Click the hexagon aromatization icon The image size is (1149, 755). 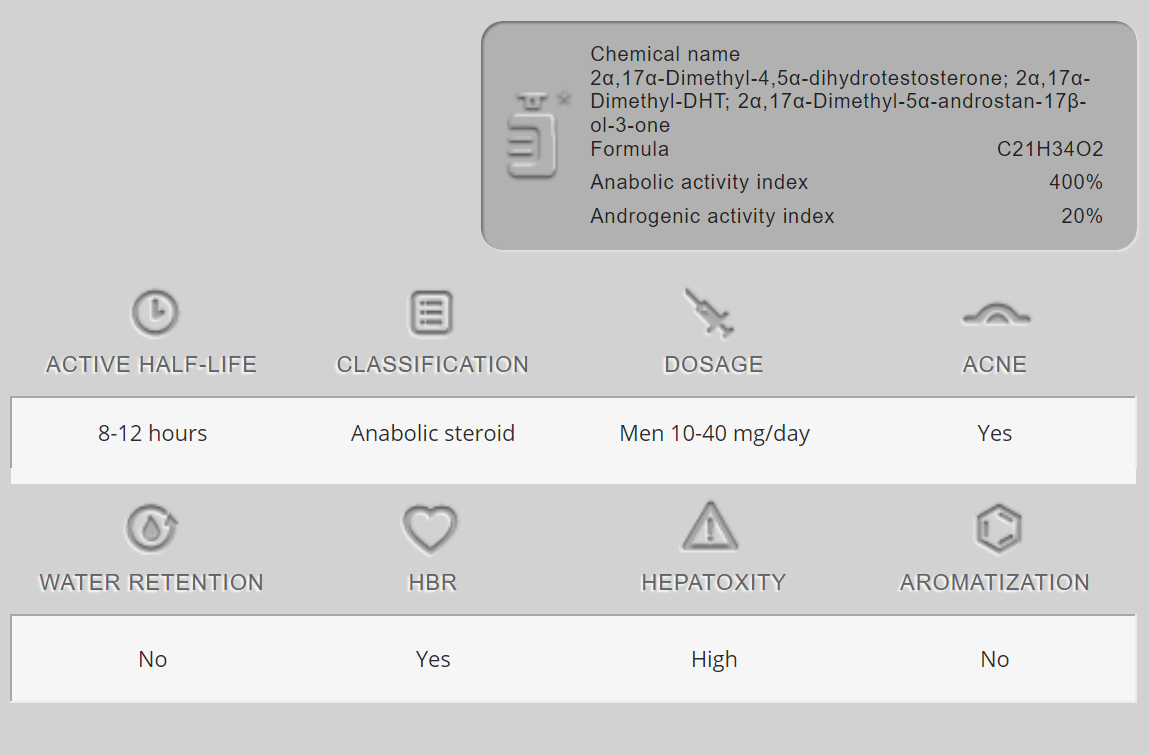point(997,528)
